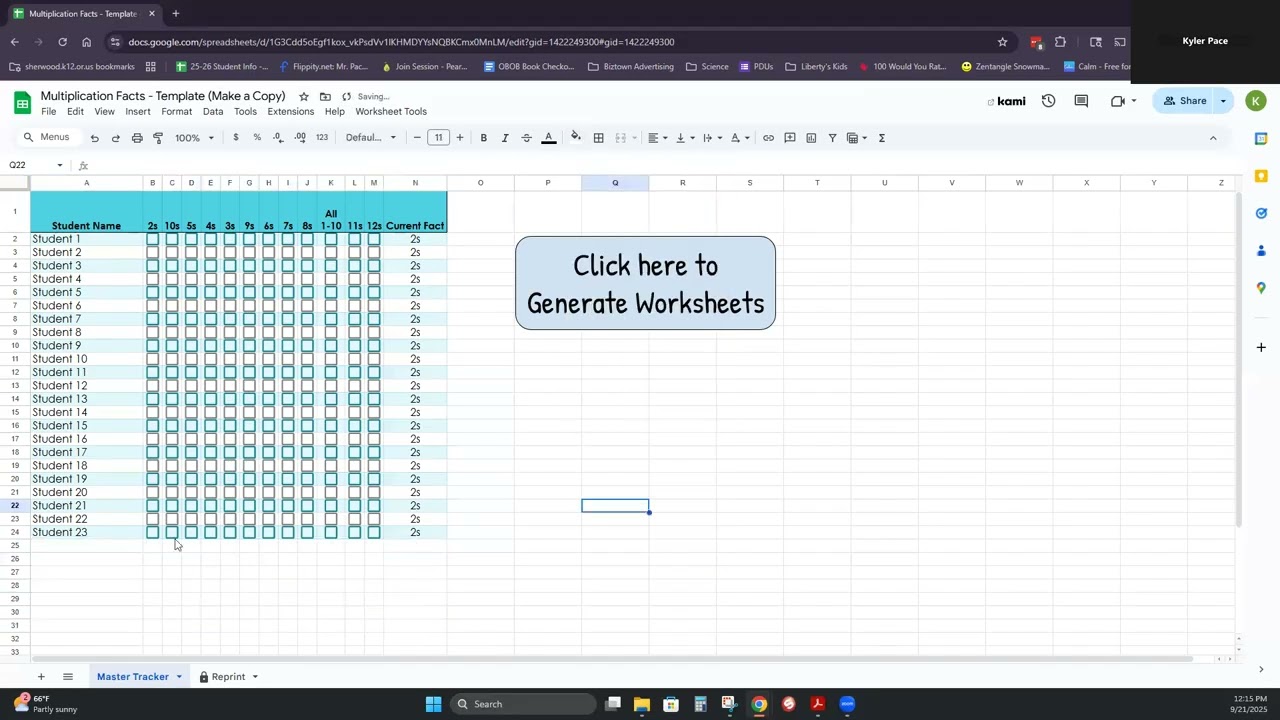Add a new sheet

tap(41, 677)
